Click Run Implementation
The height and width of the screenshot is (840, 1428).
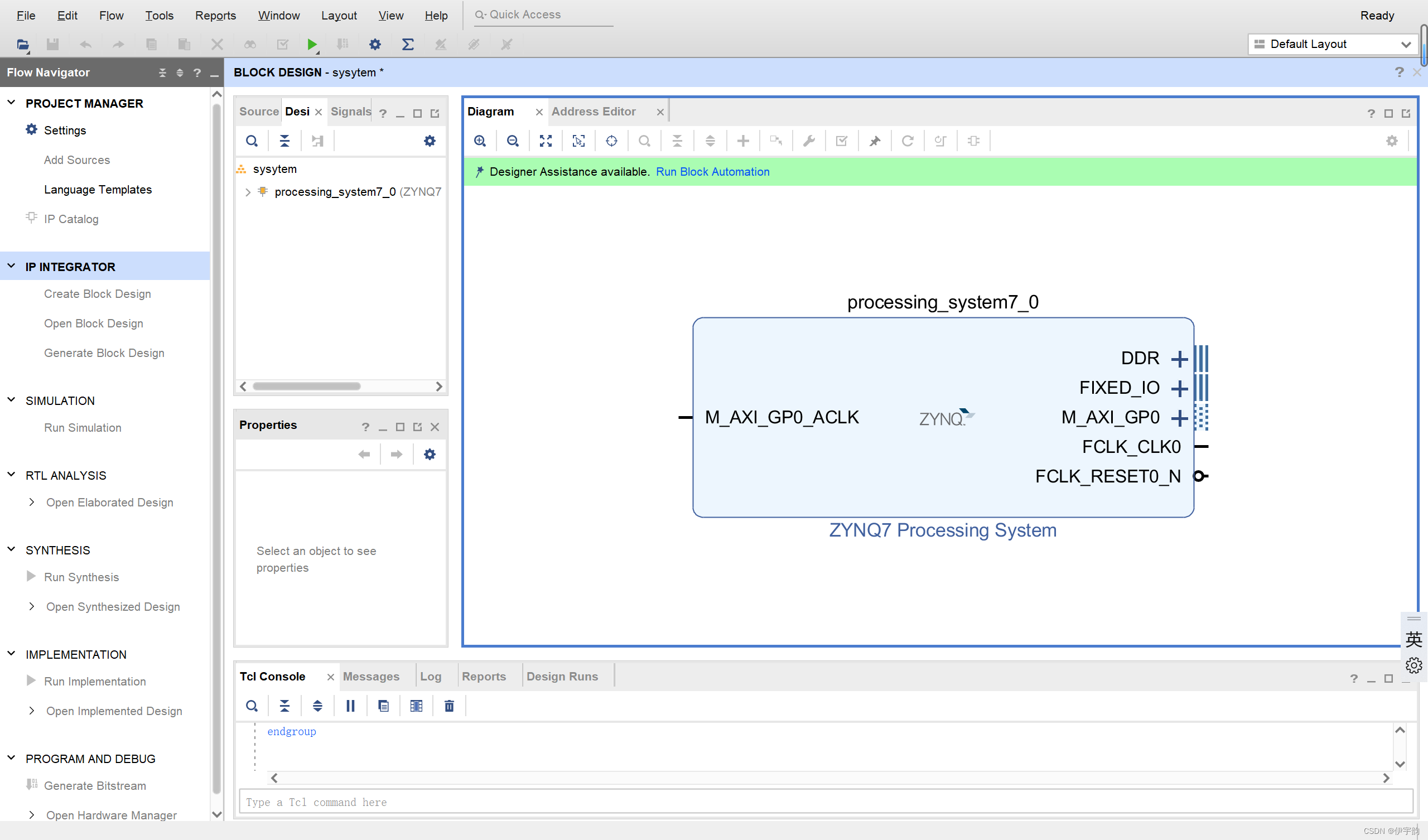pos(95,681)
